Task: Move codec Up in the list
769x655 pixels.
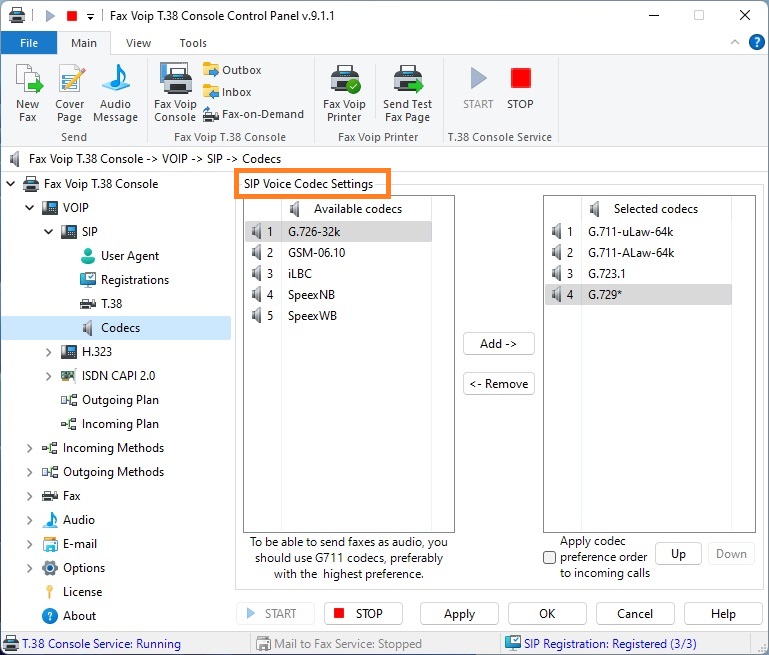Action: coord(678,554)
